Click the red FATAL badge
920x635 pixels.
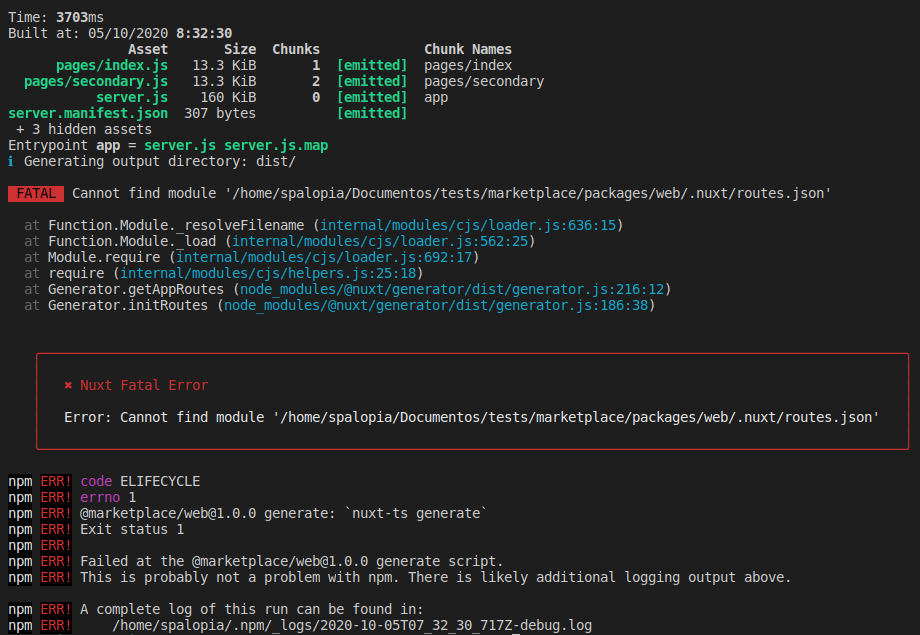[x=36, y=193]
